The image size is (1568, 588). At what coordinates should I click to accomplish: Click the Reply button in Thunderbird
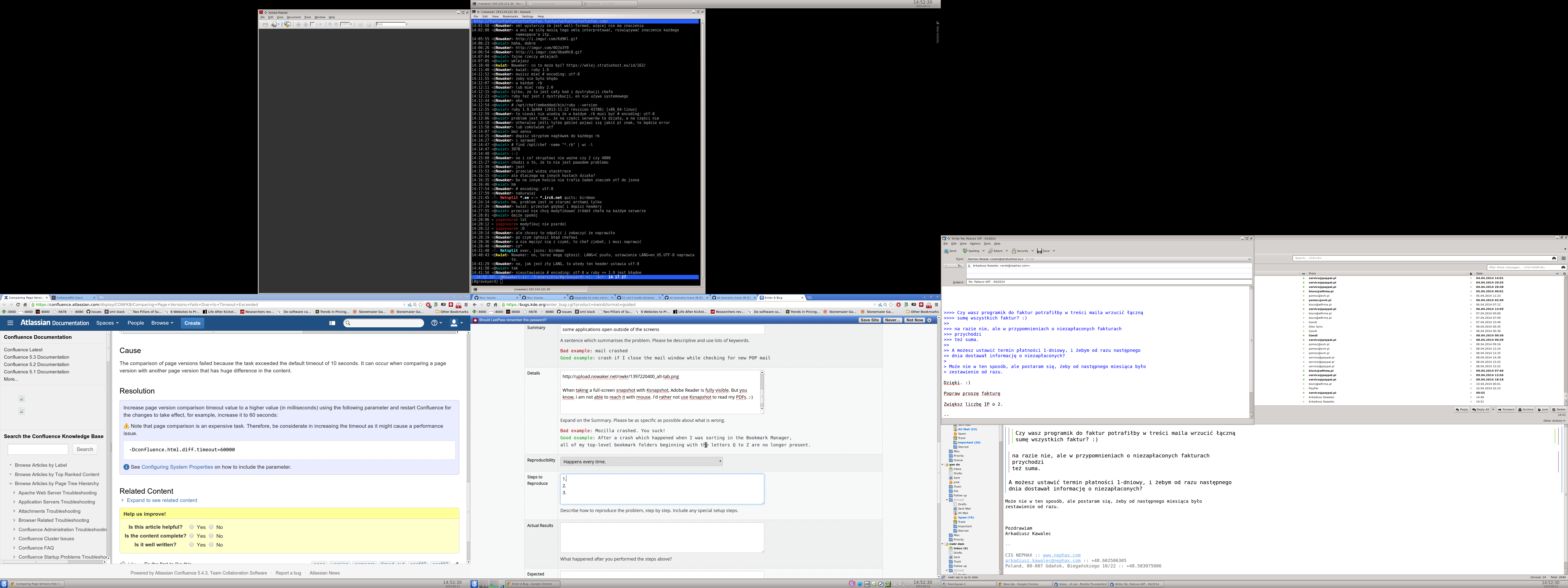(1461, 410)
